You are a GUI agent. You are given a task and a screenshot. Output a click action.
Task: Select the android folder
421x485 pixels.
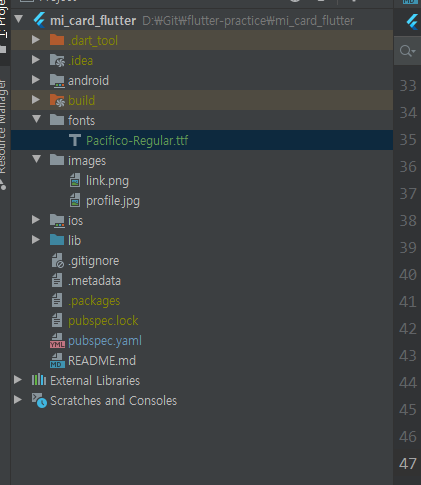pyautogui.click(x=88, y=80)
